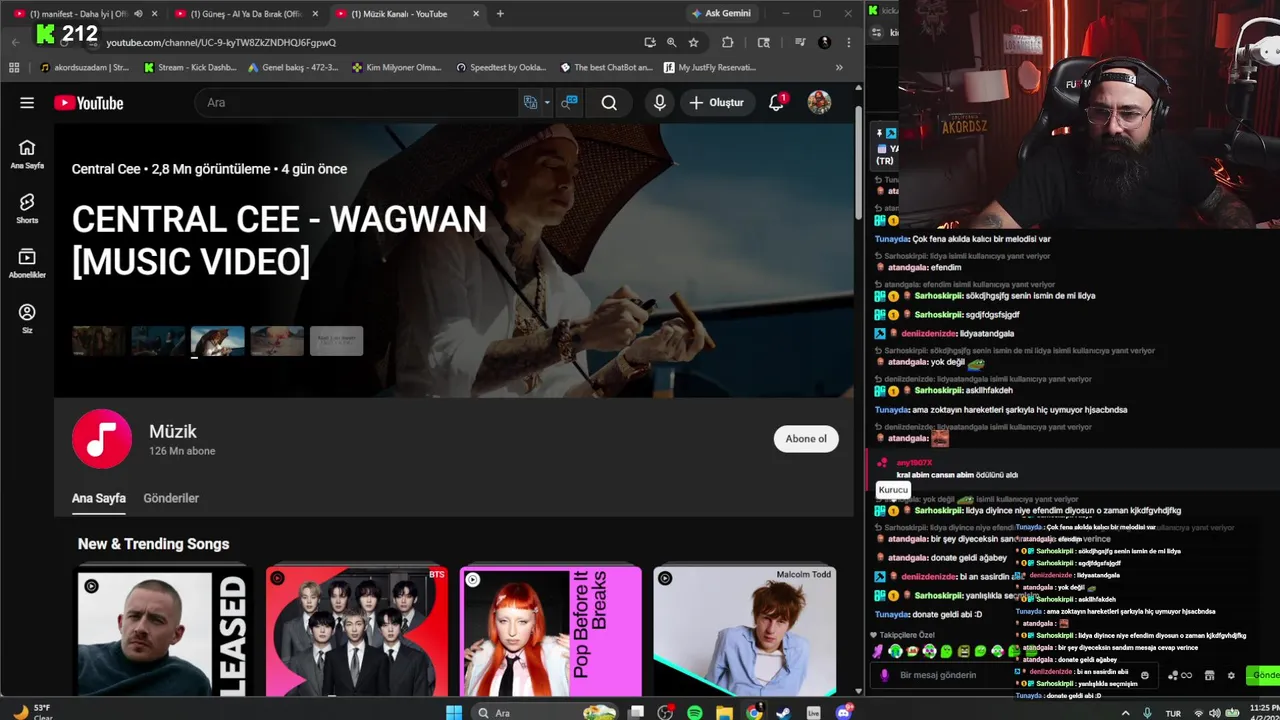Select the Ana Sayfa channel tab
This screenshot has width=1280, height=720.
pos(99,498)
